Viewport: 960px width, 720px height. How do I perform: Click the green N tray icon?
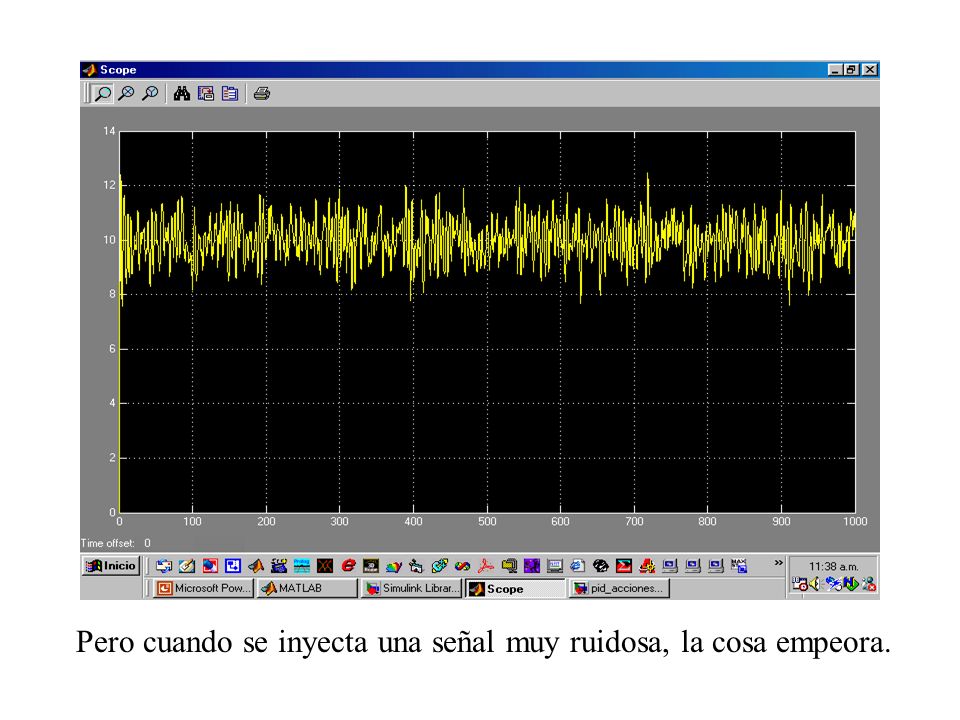pos(851,584)
